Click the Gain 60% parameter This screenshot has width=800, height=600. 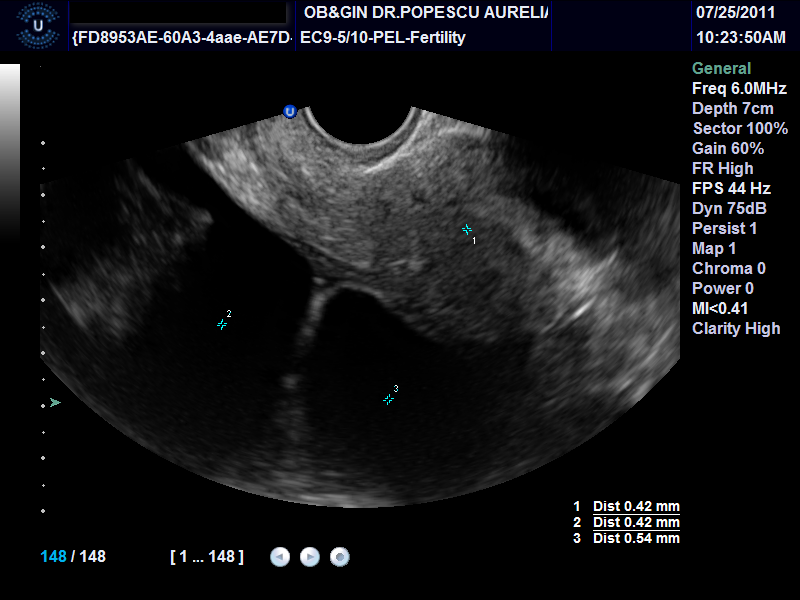(728, 148)
